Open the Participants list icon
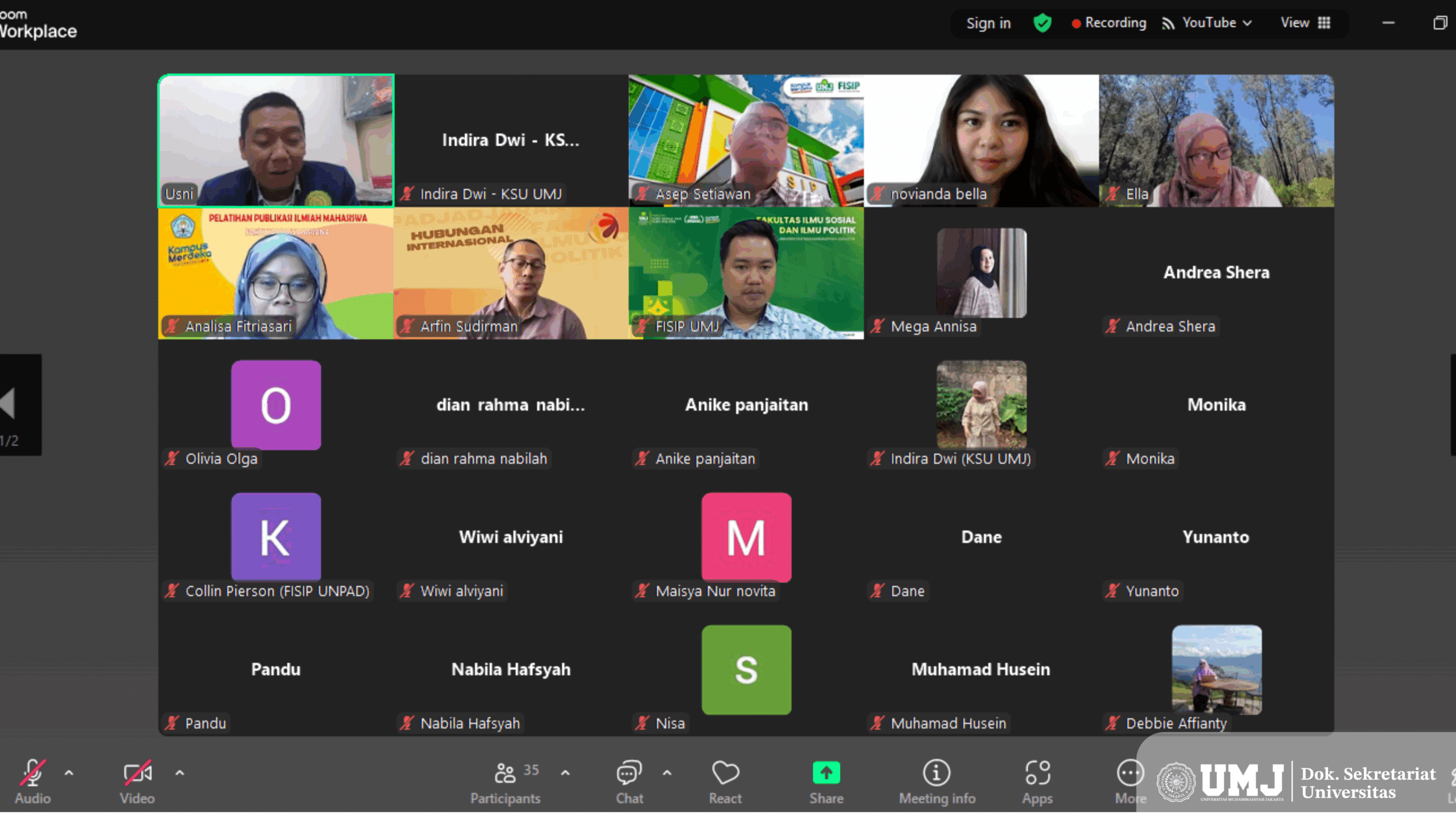The height and width of the screenshot is (819, 1456). pyautogui.click(x=505, y=773)
